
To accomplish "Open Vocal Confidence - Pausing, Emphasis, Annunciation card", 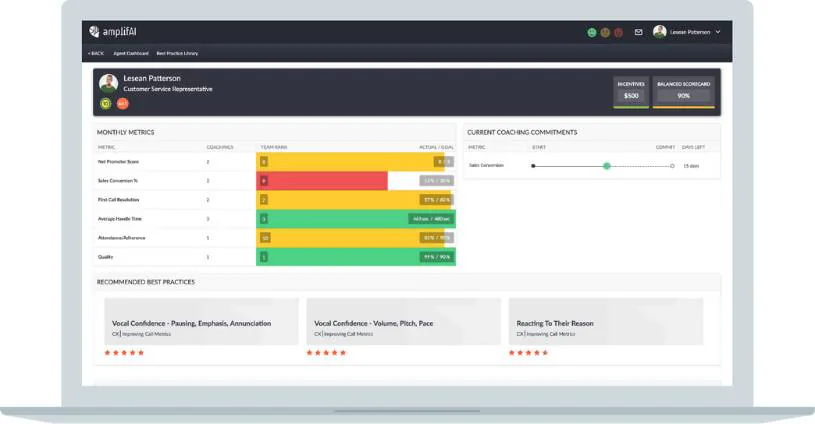I will pyautogui.click(x=201, y=321).
